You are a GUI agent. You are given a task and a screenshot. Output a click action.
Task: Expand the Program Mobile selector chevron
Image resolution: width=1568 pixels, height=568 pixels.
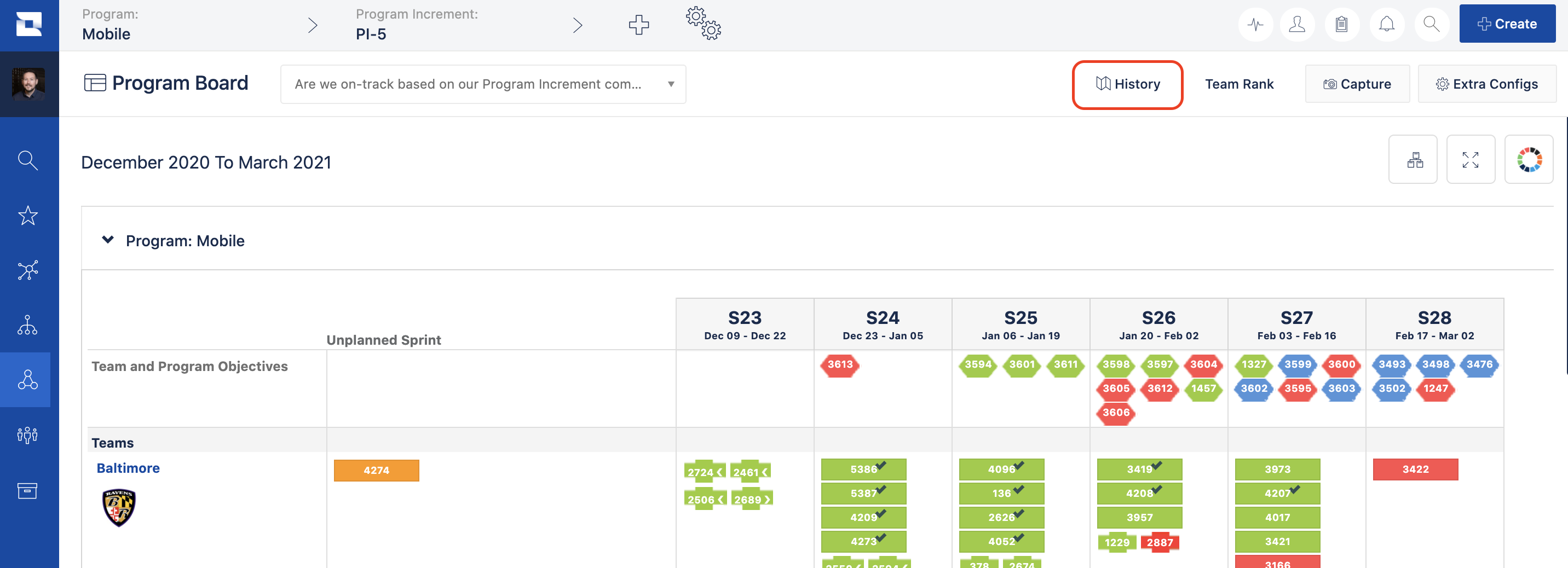(x=312, y=25)
